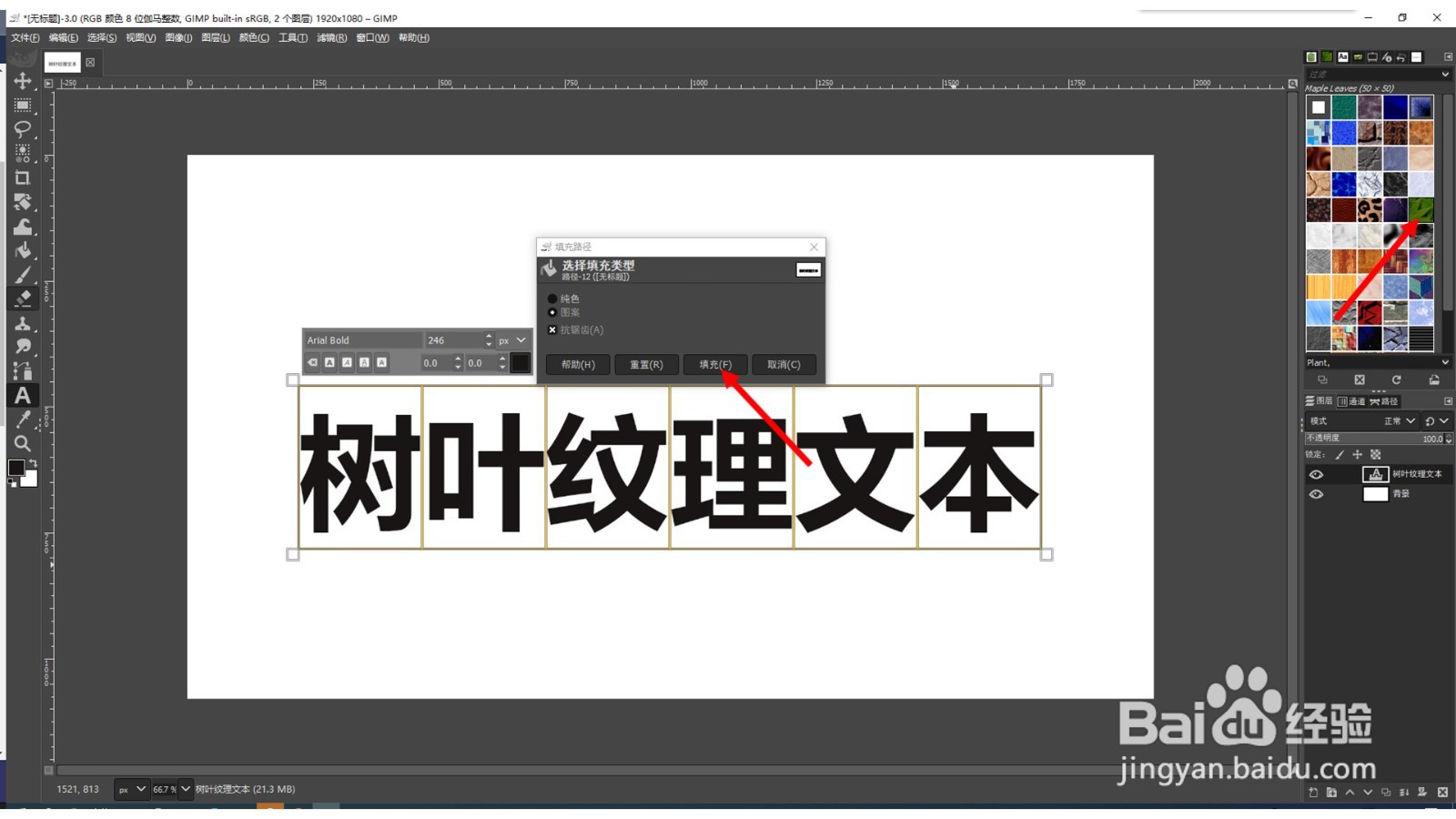The width and height of the screenshot is (1456, 819).
Task: Hide the 背景 layer via its eye toggle
Action: [1316, 494]
